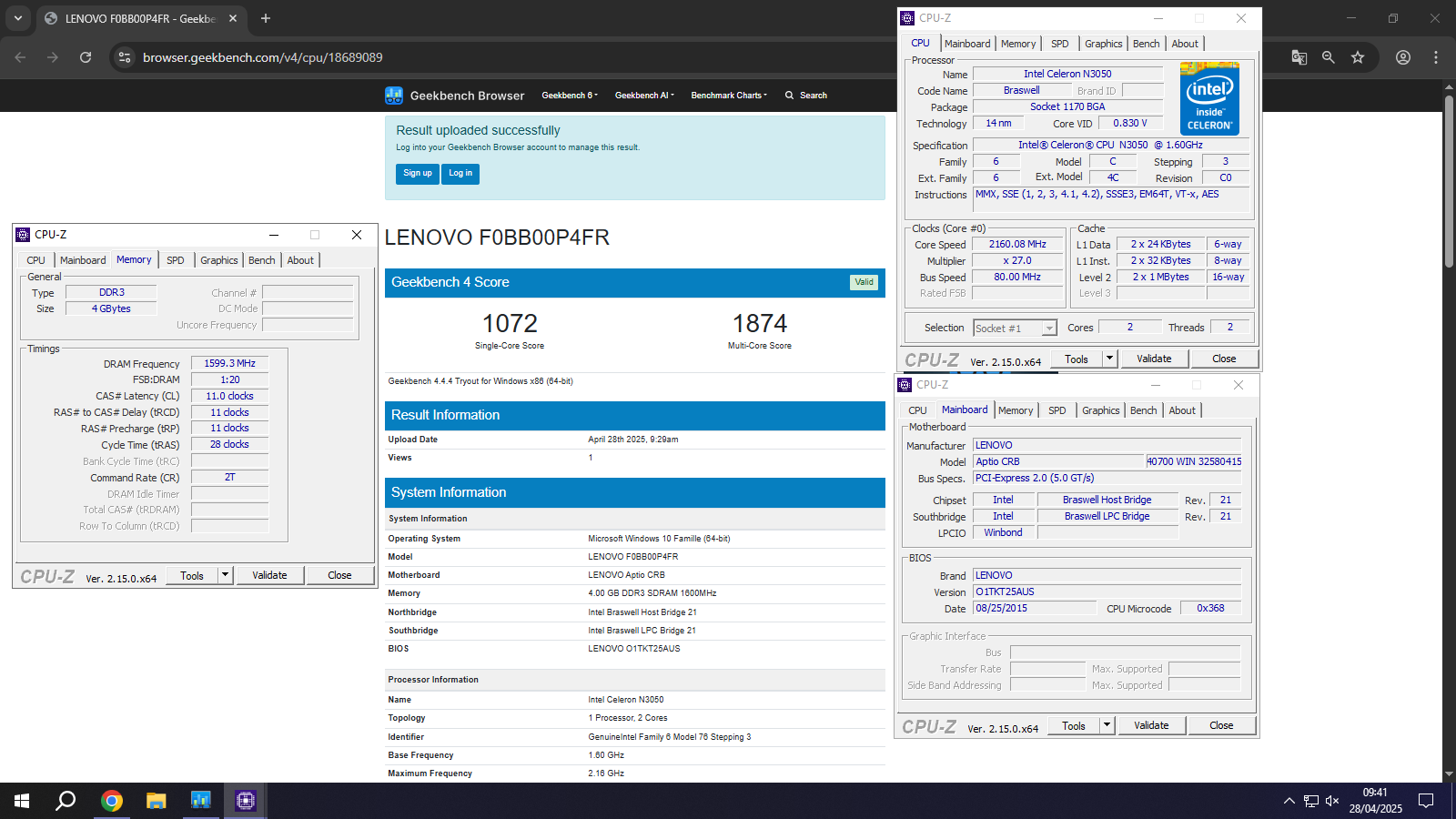Open a new browser tab

tap(266, 18)
